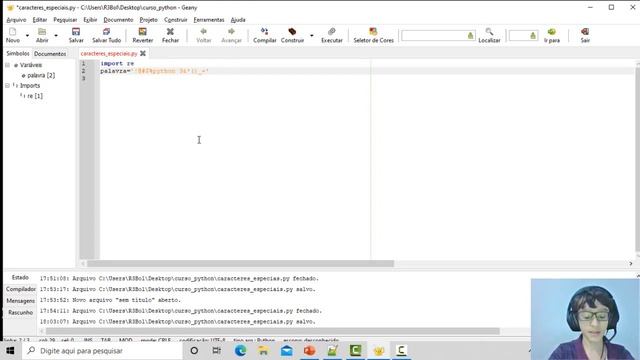Close the current file with Fechar
Image resolution: width=640 pixels, height=360 pixels.
pyautogui.click(x=170, y=36)
